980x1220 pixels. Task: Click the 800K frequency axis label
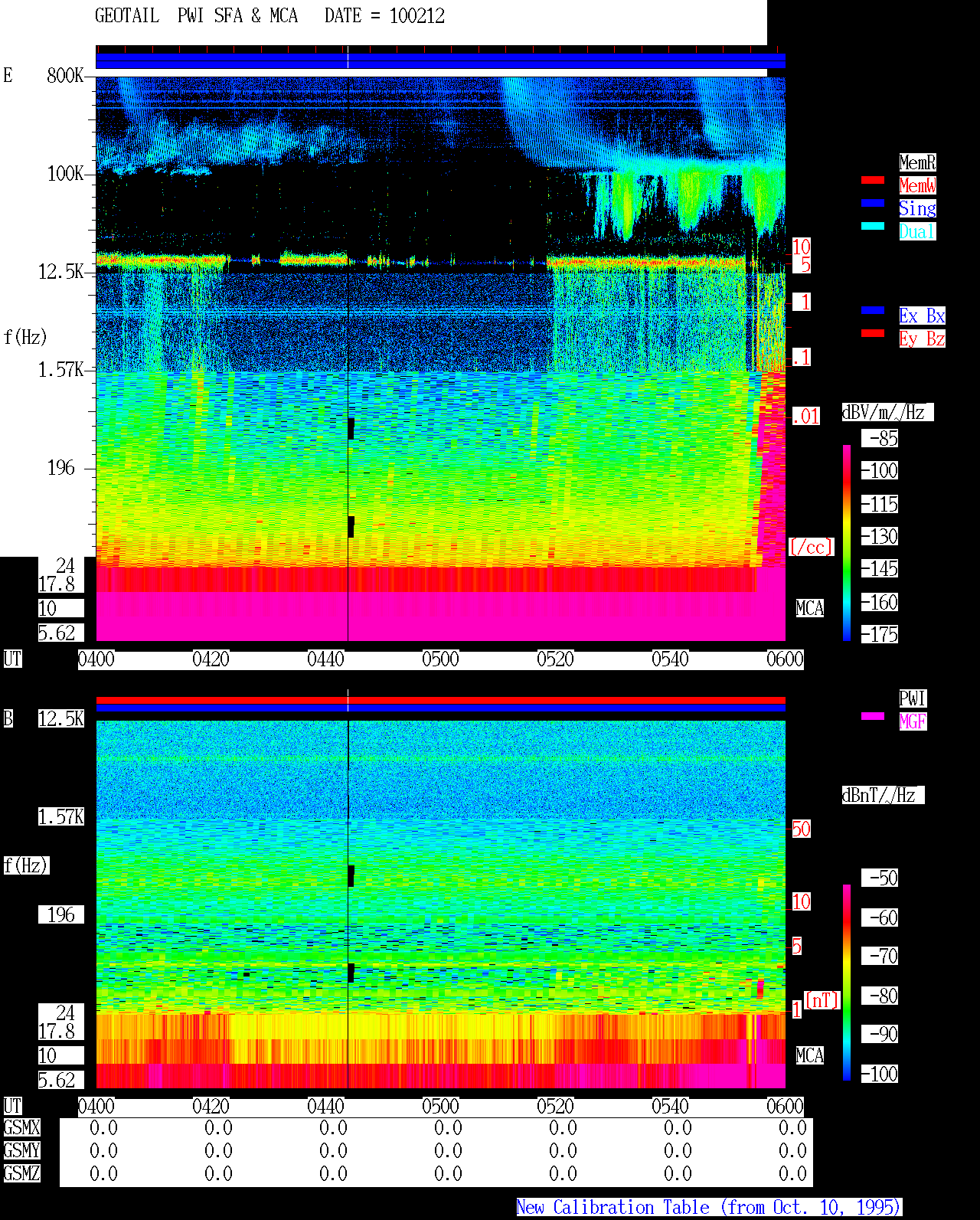click(65, 76)
